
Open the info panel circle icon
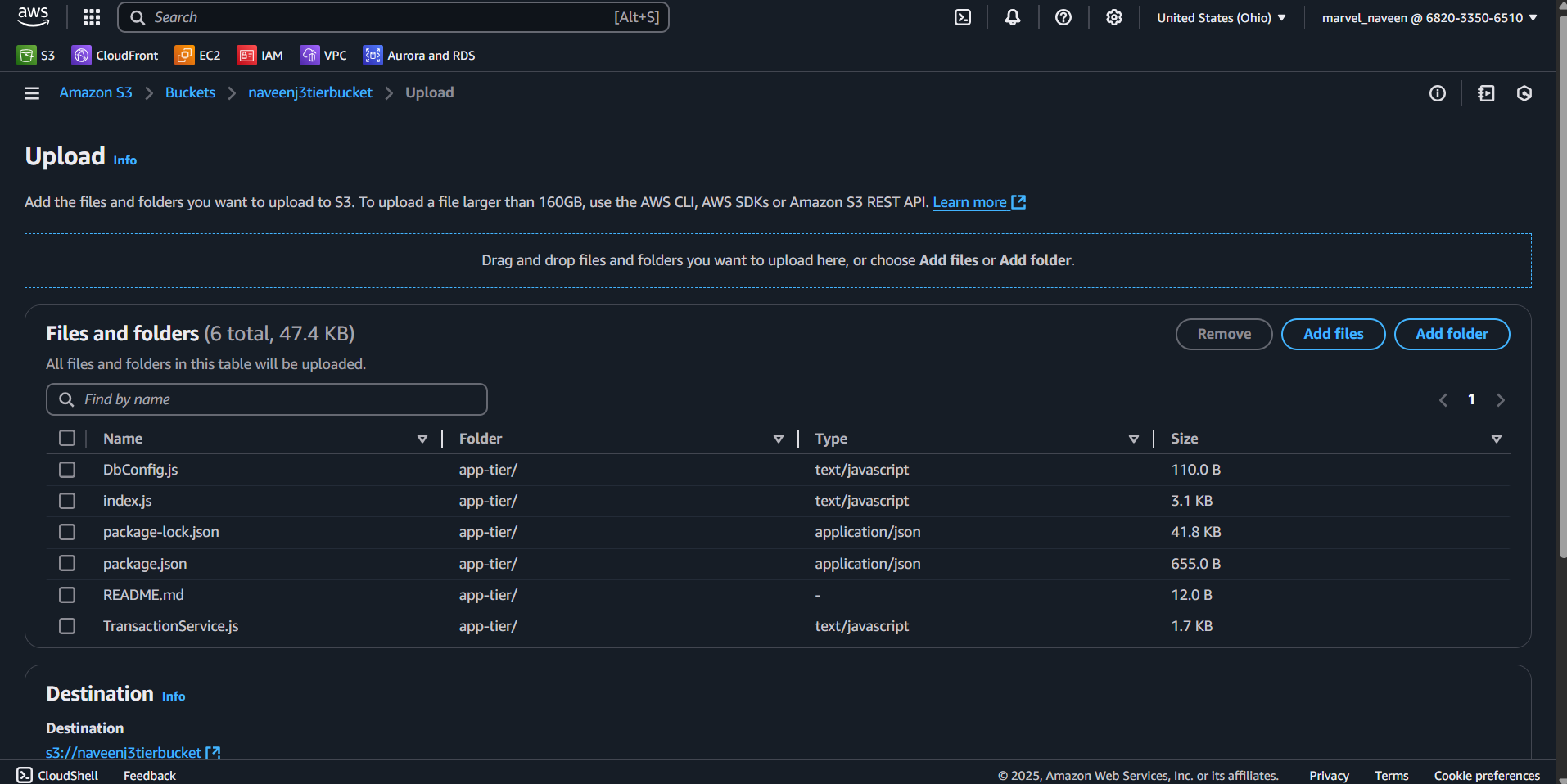pos(1438,93)
